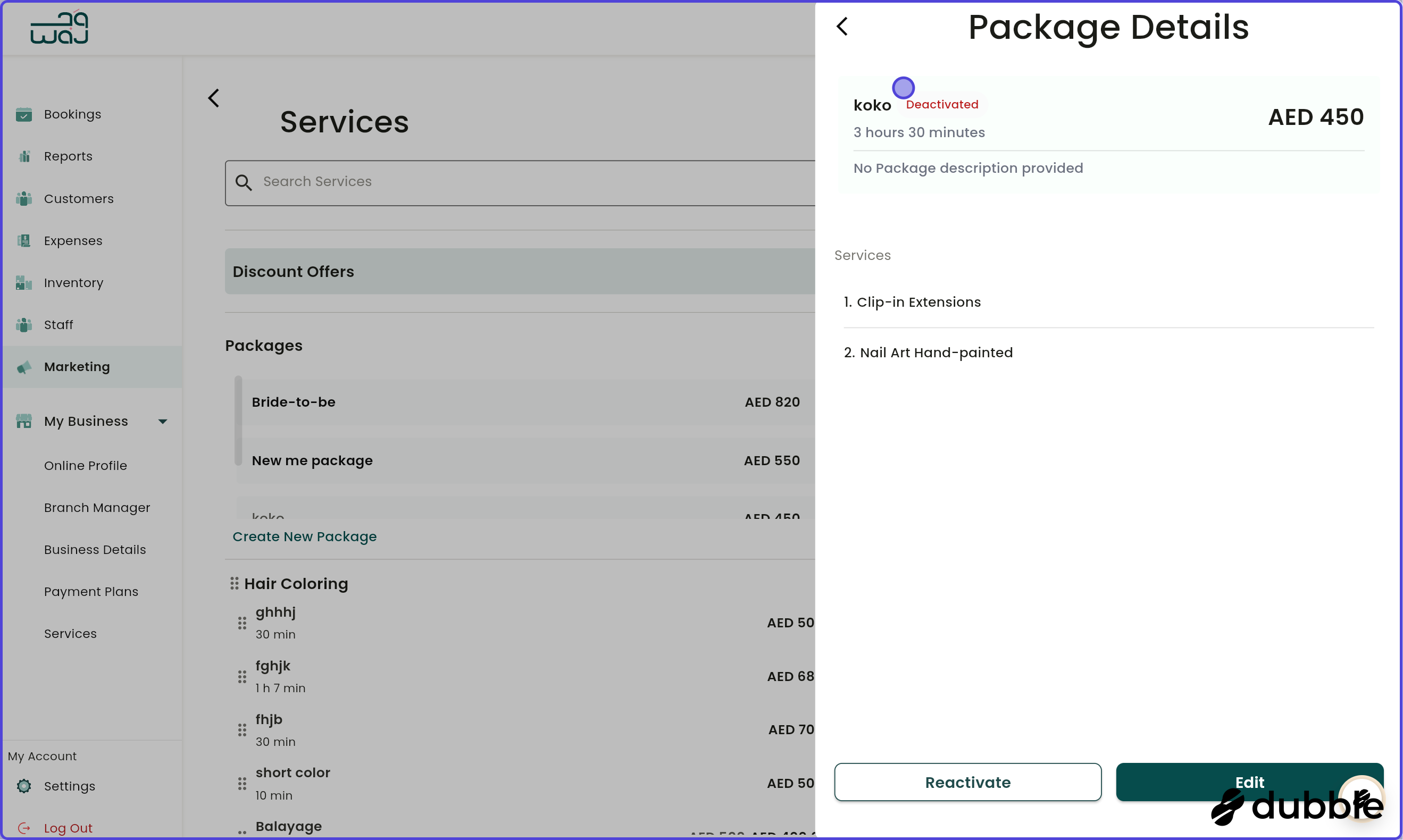Image resolution: width=1403 pixels, height=840 pixels.
Task: Click the Expenses sidebar icon
Action: click(24, 240)
